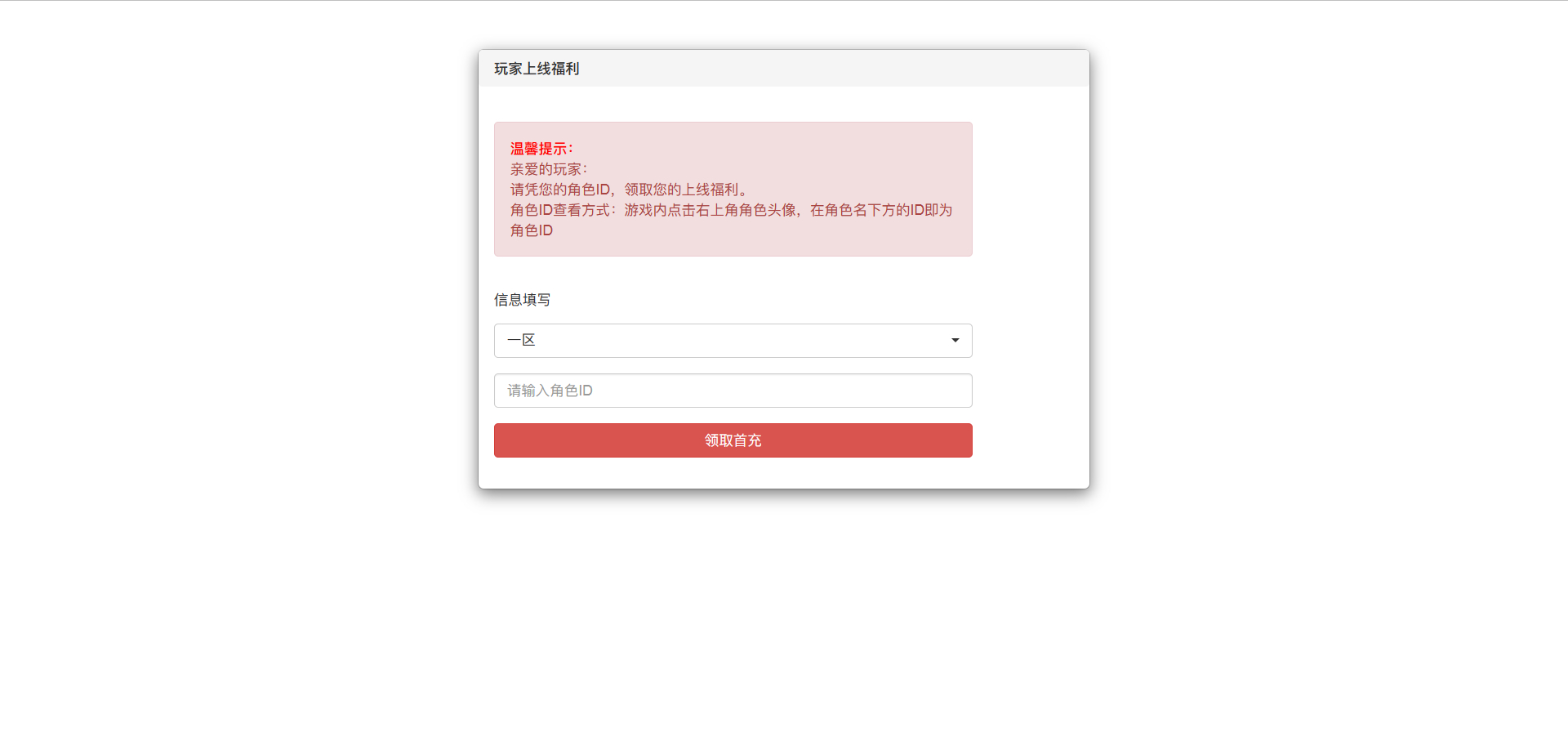Click the 在角色名下方的ID即为 phrase
1568x737 pixels.
point(881,210)
